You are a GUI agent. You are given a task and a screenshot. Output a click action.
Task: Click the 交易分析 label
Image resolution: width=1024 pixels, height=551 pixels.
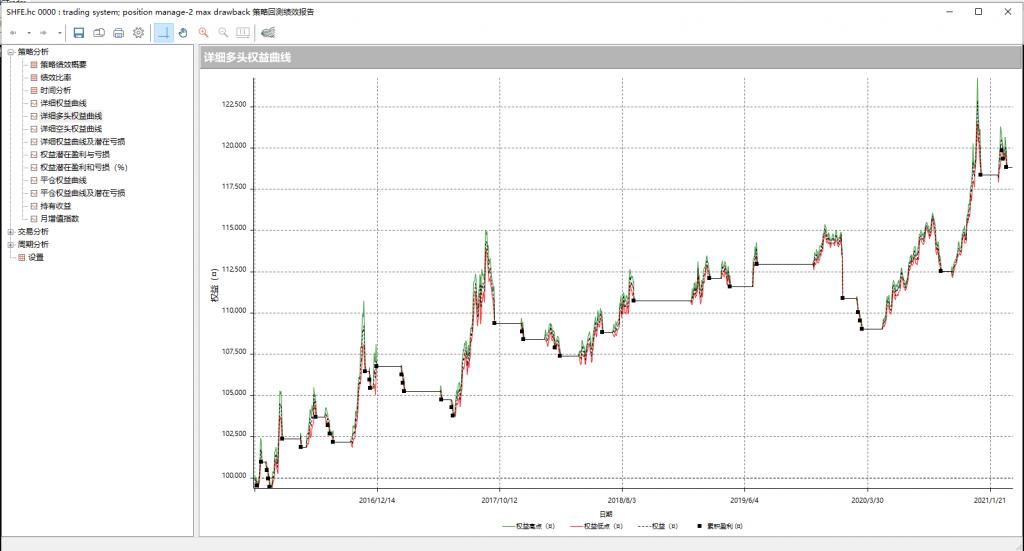tap(33, 232)
